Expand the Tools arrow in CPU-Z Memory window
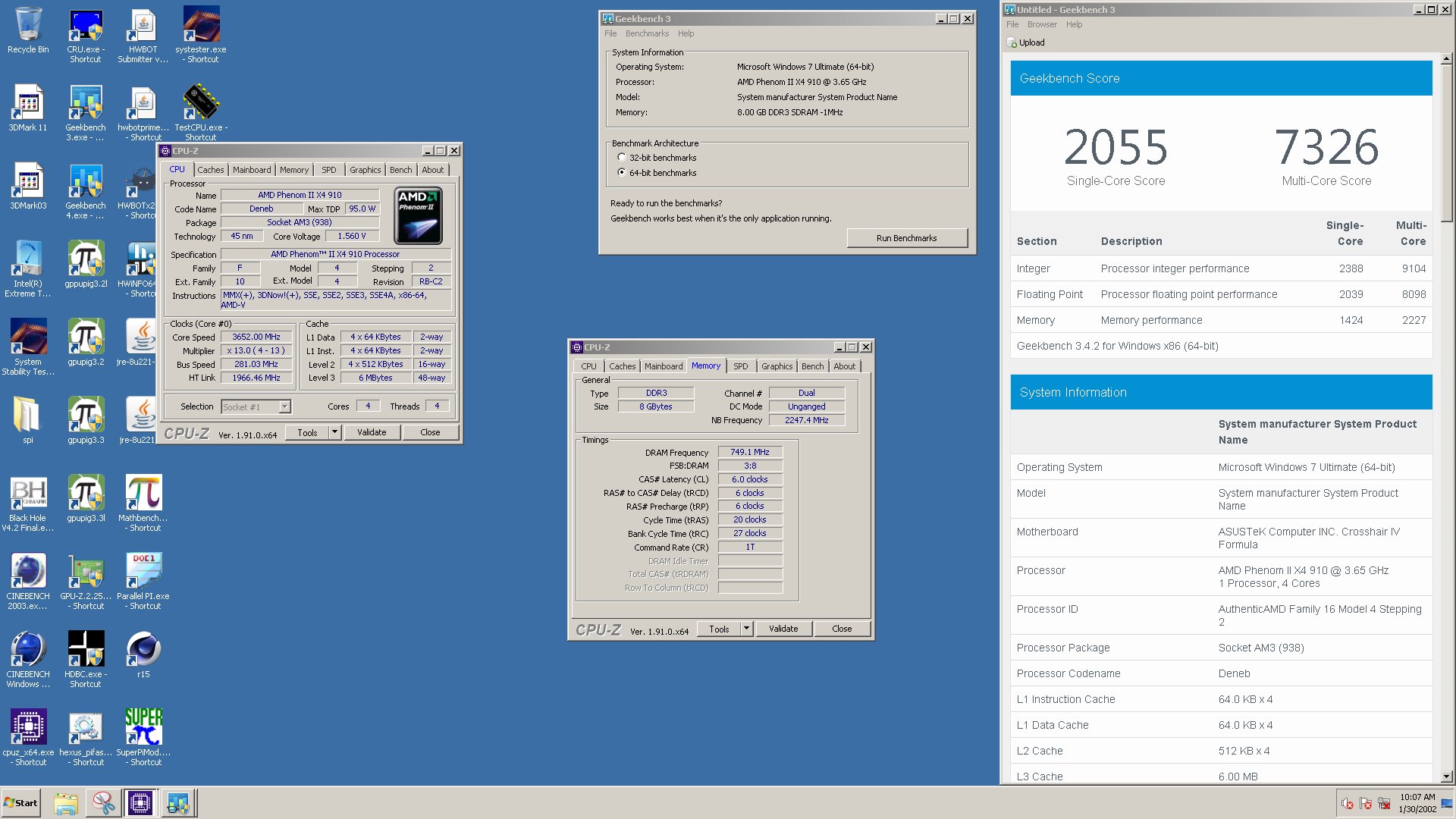This screenshot has width=1456, height=819. (746, 629)
